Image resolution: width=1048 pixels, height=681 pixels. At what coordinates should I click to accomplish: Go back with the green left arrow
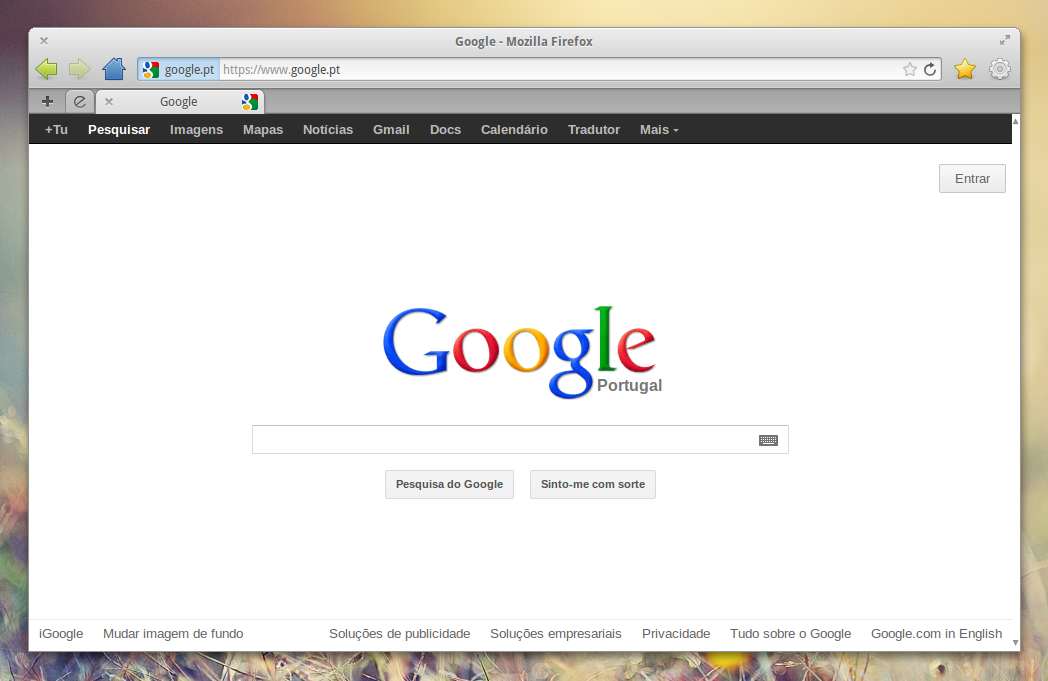(46, 69)
